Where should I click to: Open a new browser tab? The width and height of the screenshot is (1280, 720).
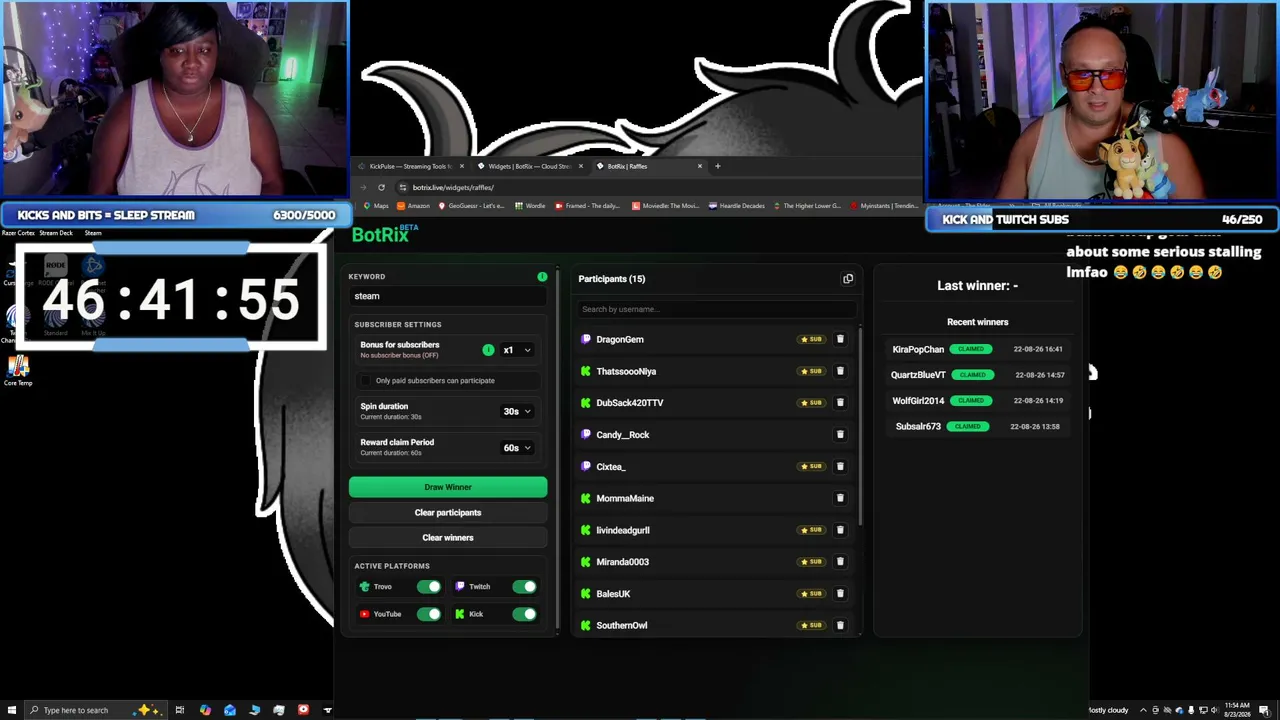(x=717, y=166)
